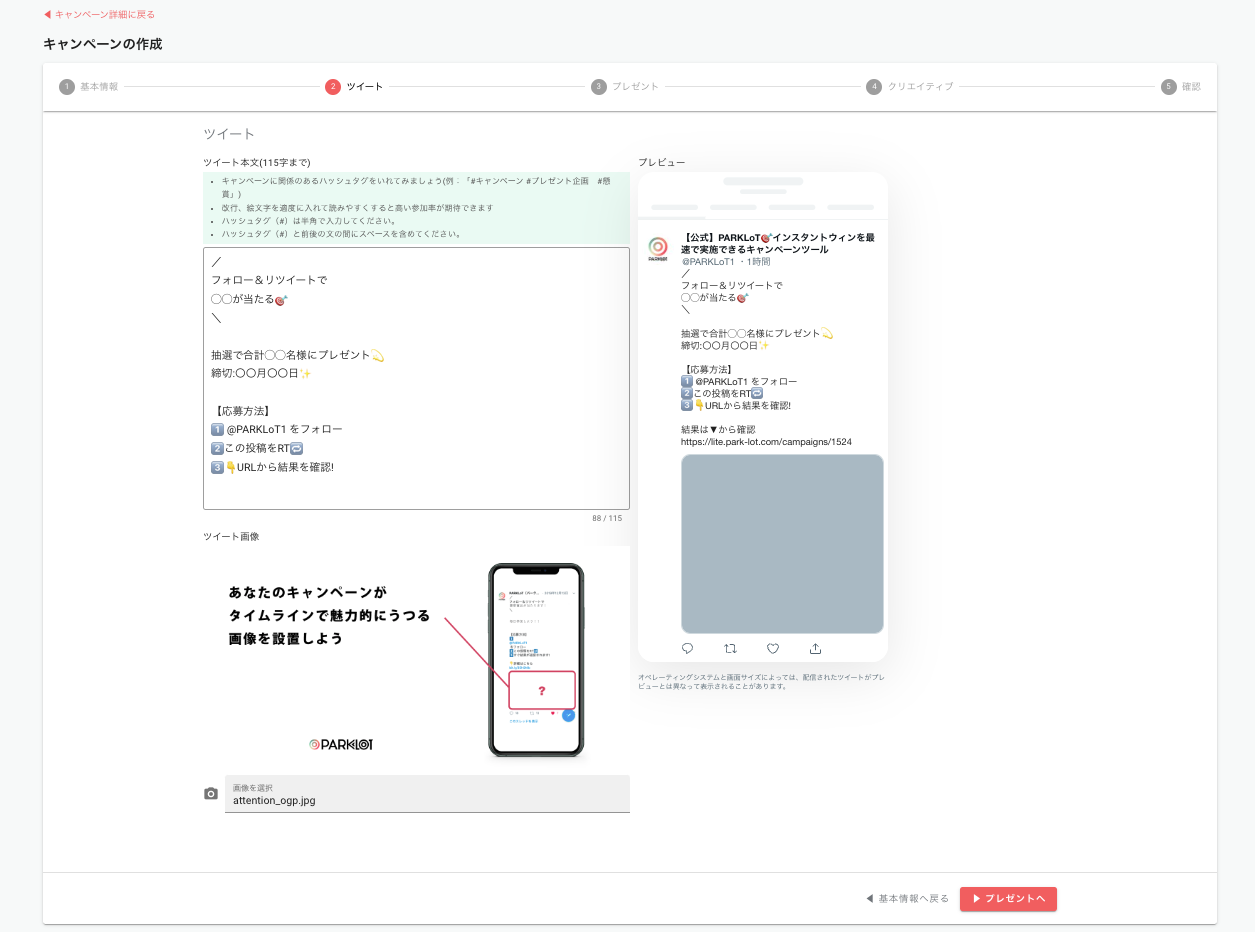This screenshot has width=1255, height=932.
Task: Jump to the プレゼント step
Action: point(629,87)
